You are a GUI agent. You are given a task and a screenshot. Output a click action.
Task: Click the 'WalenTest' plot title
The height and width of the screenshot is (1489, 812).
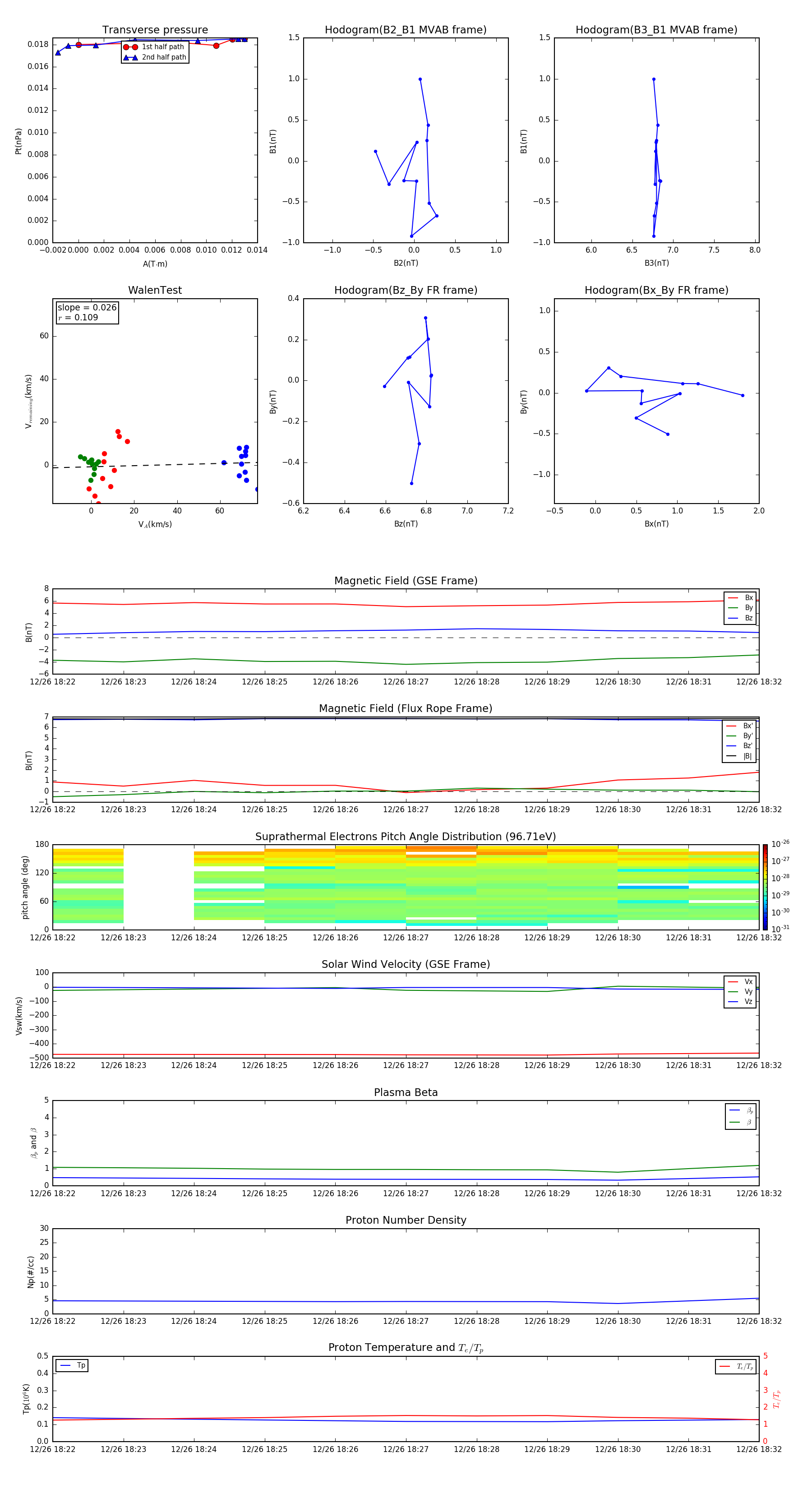click(x=155, y=290)
